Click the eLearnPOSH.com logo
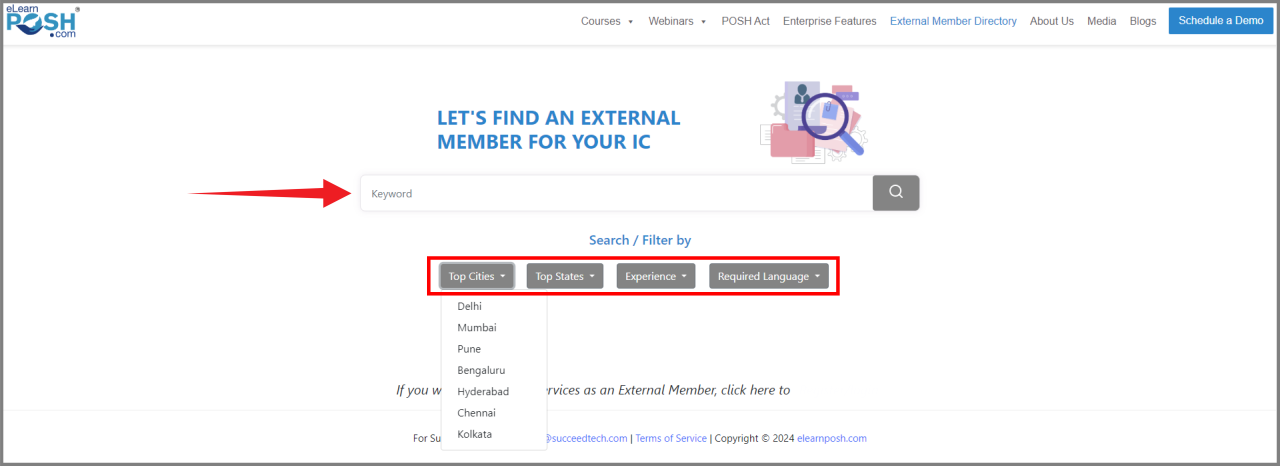1280x466 pixels. pos(42,21)
